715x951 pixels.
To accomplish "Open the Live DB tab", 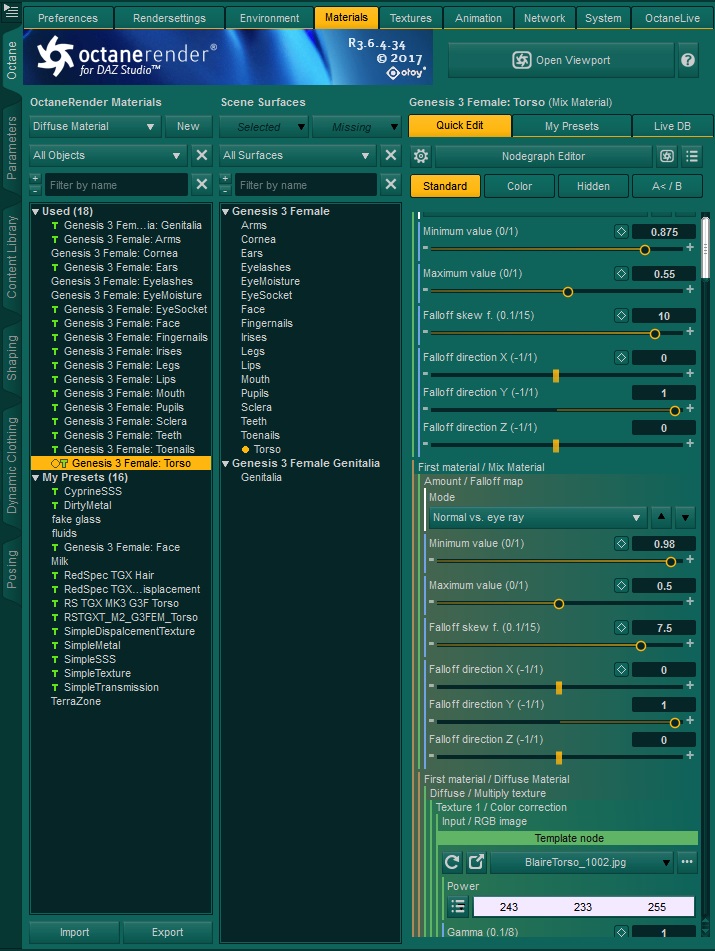I will click(672, 126).
